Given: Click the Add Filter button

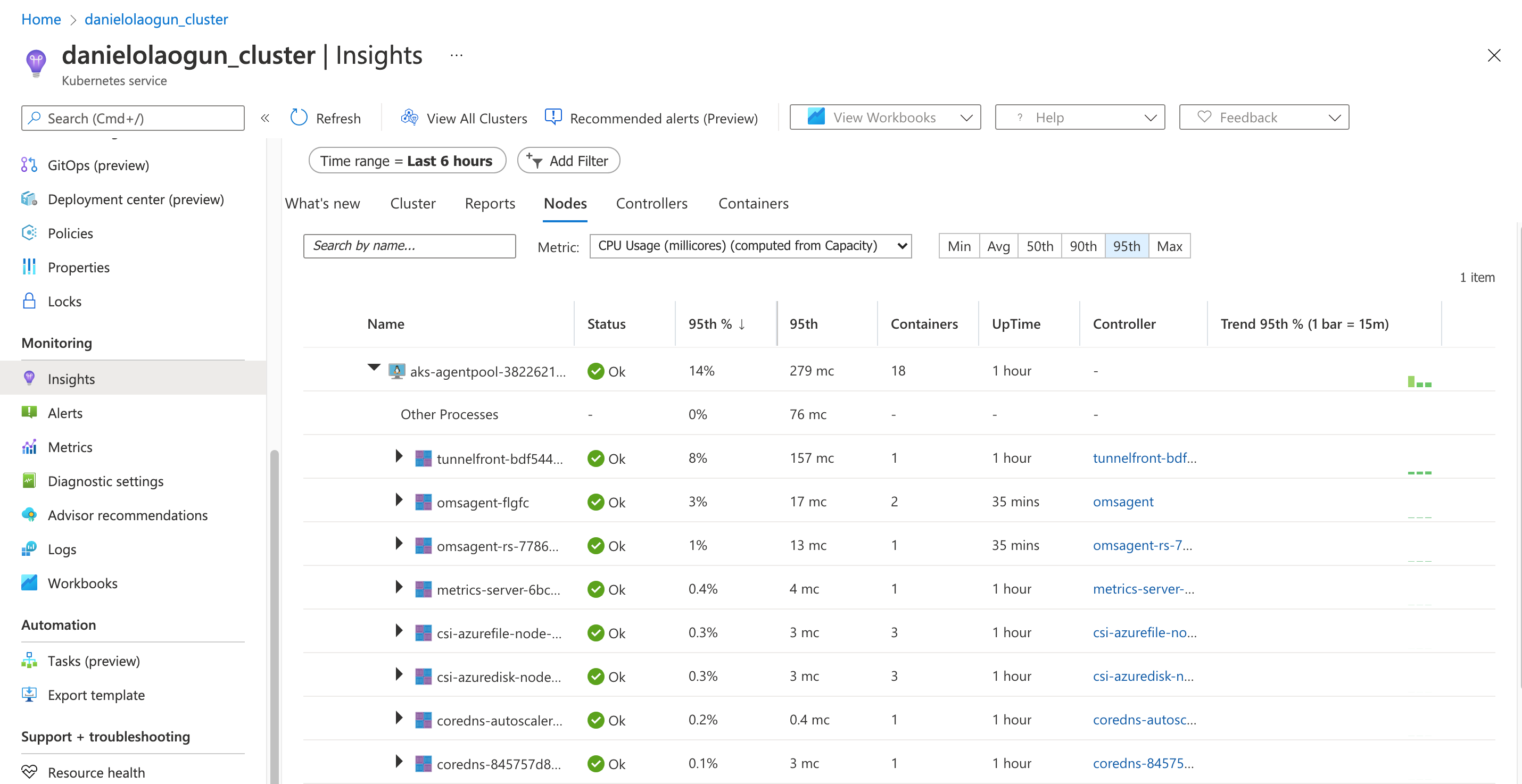Looking at the screenshot, I should pyautogui.click(x=568, y=161).
